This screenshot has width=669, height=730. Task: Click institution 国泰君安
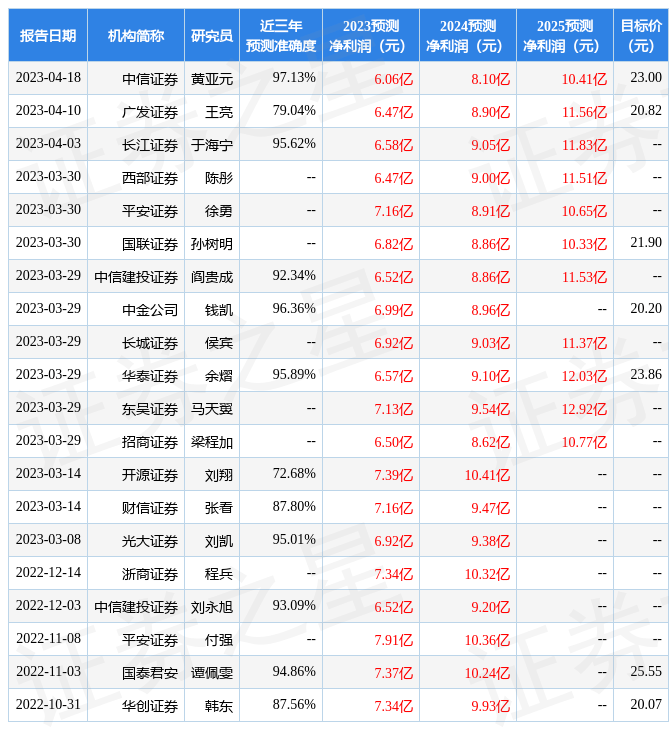point(150,674)
